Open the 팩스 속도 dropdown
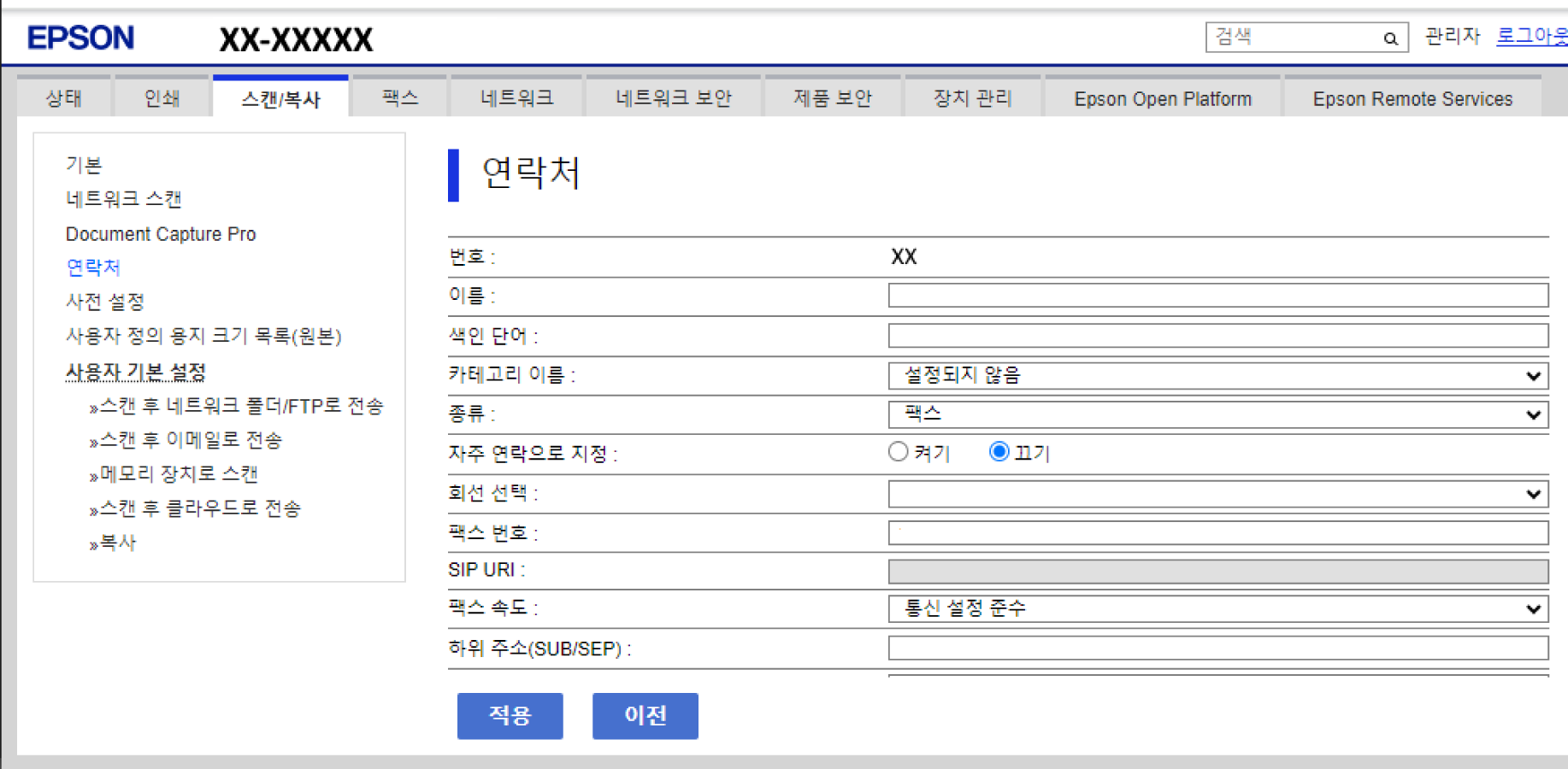The height and width of the screenshot is (769, 1568). 1217,609
